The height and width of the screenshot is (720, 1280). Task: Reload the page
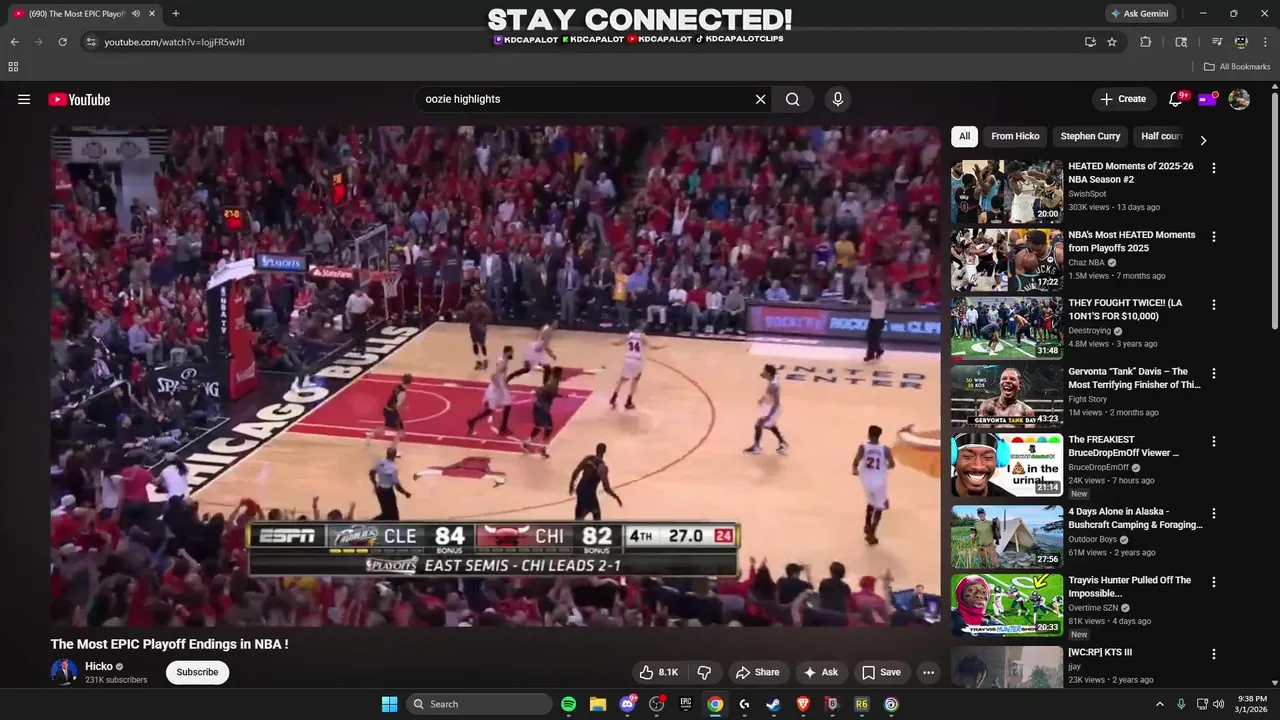point(62,42)
